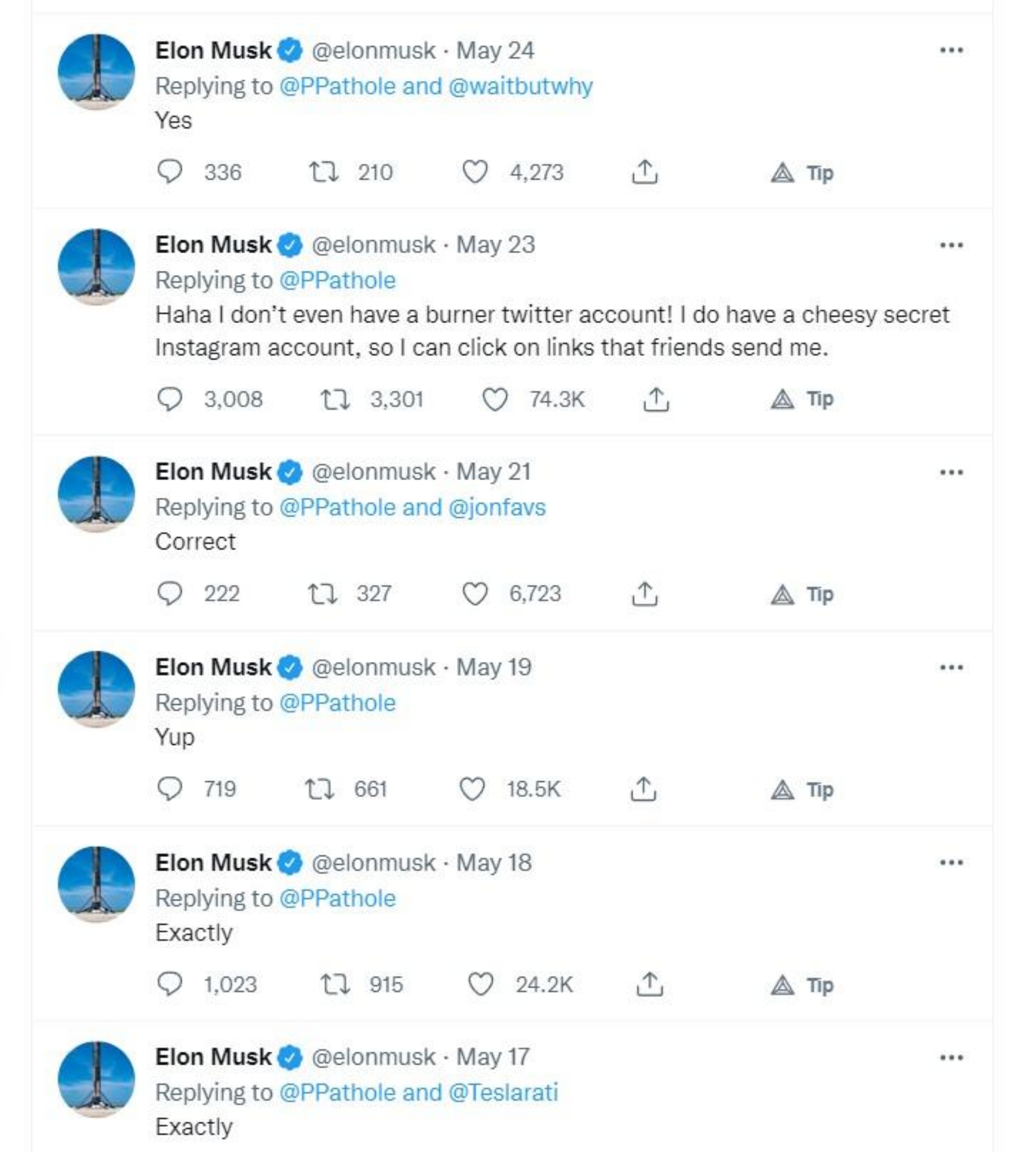Image resolution: width=1036 pixels, height=1152 pixels.
Task: Click Elon Musk avatar on May 23 tweet
Action: tap(96, 267)
